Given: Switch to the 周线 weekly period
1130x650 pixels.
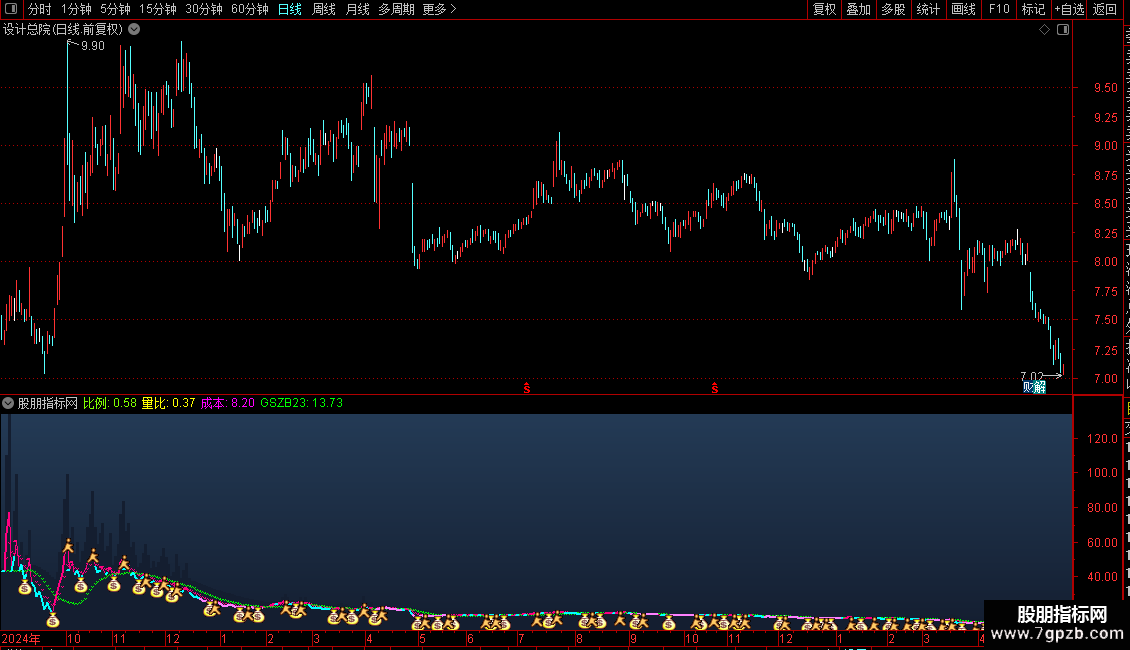Looking at the screenshot, I should pos(324,9).
